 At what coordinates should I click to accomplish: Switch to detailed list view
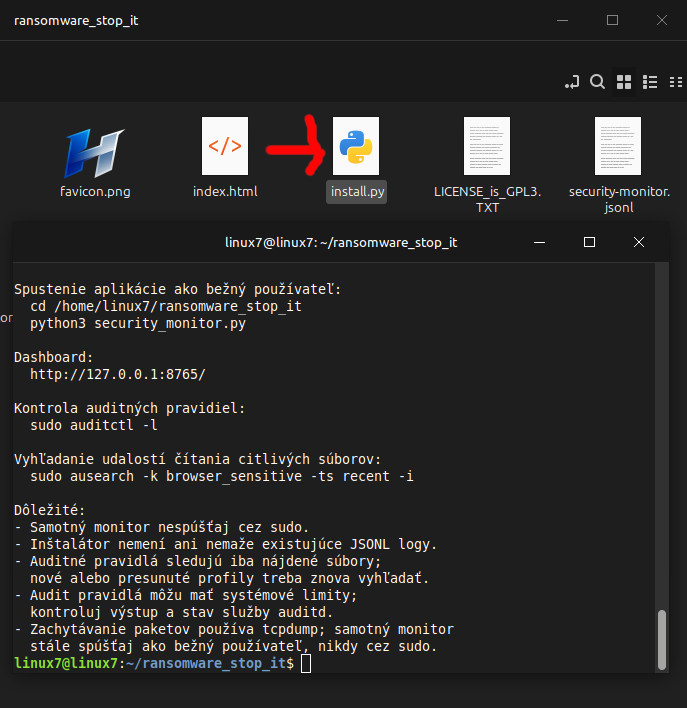650,82
